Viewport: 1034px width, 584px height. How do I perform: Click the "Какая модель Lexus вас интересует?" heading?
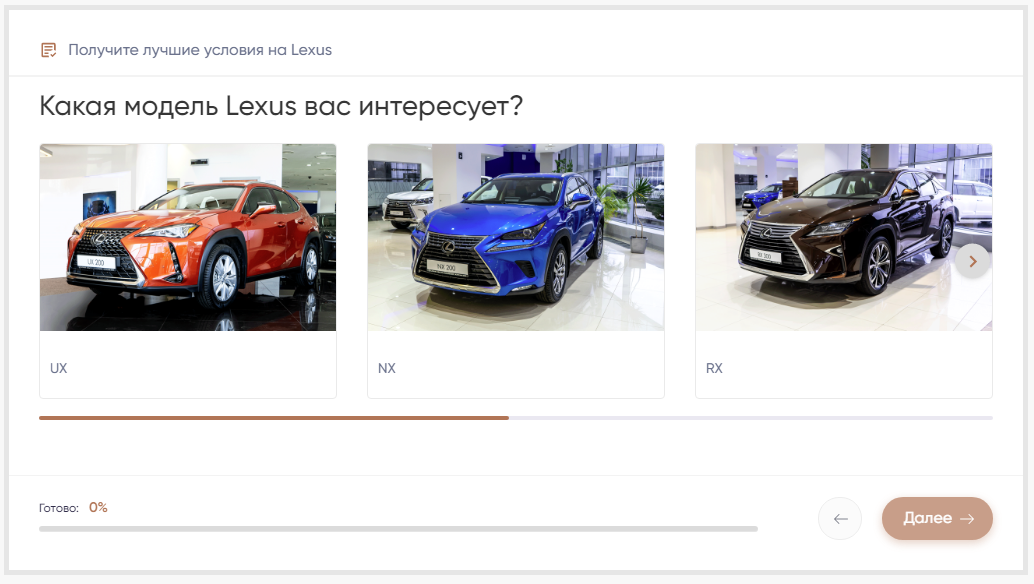(x=282, y=106)
